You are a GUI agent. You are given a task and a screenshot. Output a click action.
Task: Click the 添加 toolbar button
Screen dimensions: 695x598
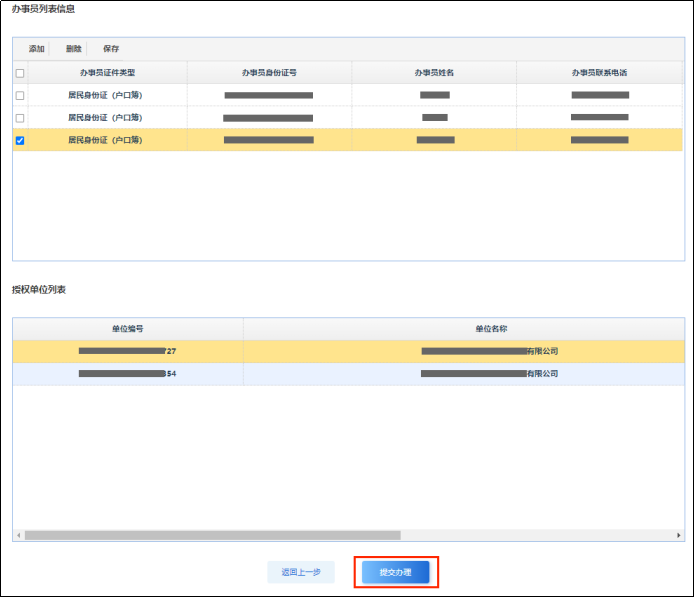click(x=37, y=49)
